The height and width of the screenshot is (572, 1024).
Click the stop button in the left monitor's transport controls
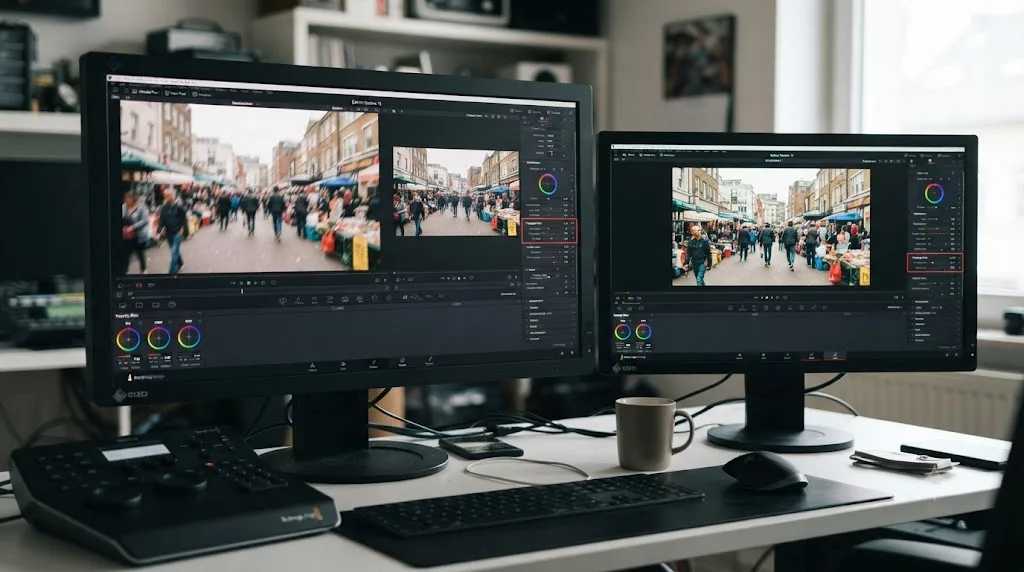[248, 283]
